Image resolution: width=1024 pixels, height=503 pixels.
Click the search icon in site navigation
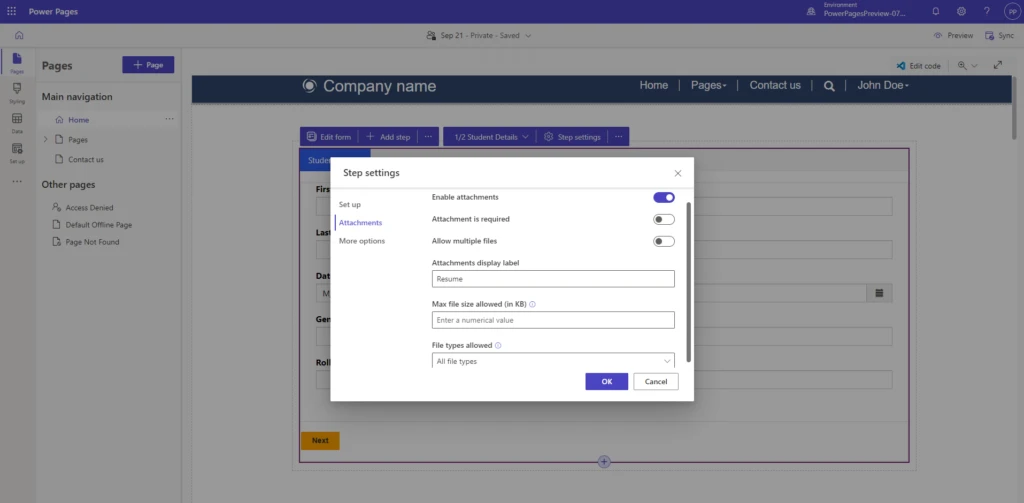[829, 86]
